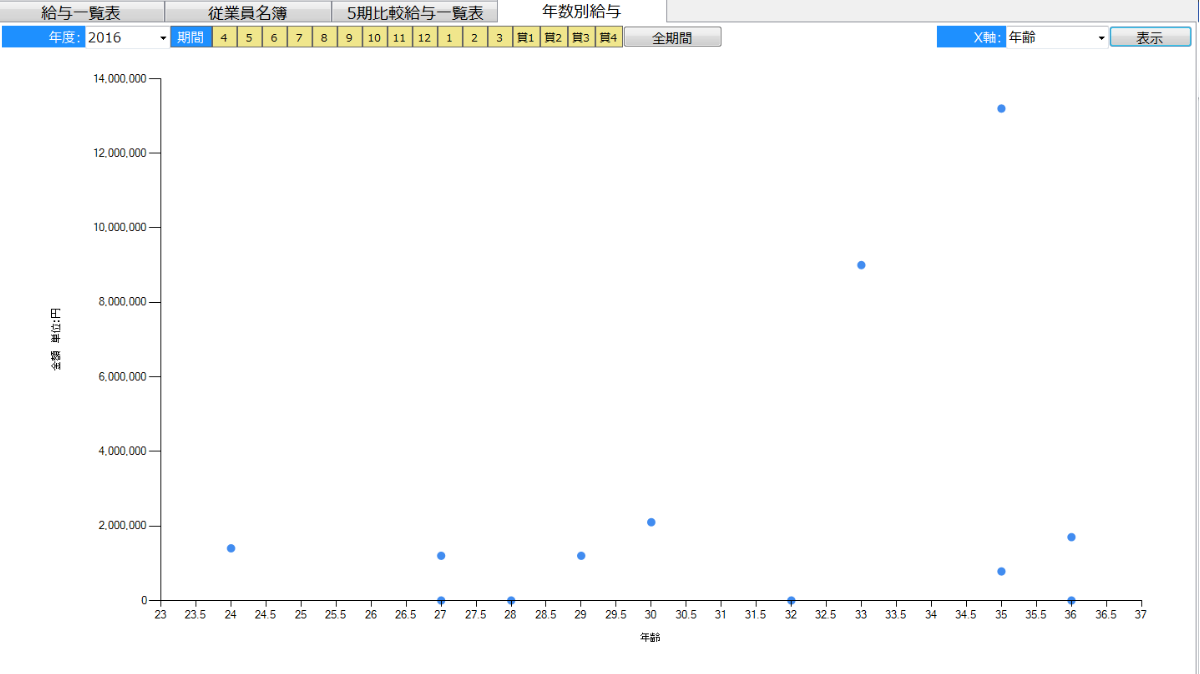Select month 3 in the period bar
This screenshot has height=674, width=1200.
[x=499, y=38]
